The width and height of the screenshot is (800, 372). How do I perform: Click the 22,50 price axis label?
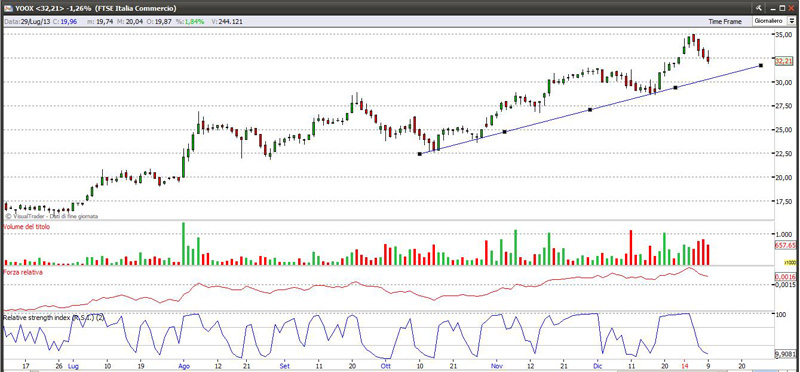(x=783, y=154)
